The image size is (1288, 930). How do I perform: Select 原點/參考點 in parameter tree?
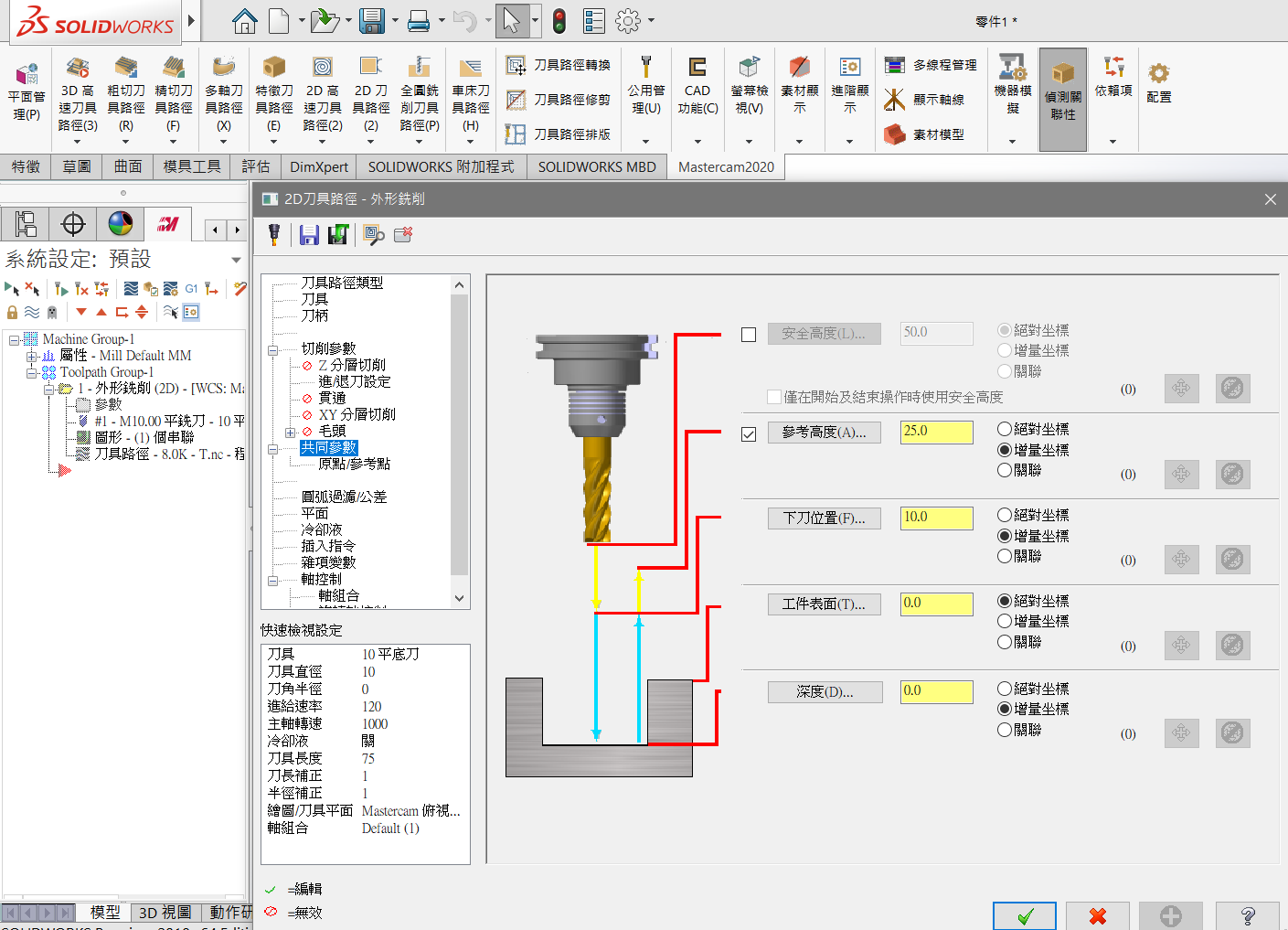(354, 465)
